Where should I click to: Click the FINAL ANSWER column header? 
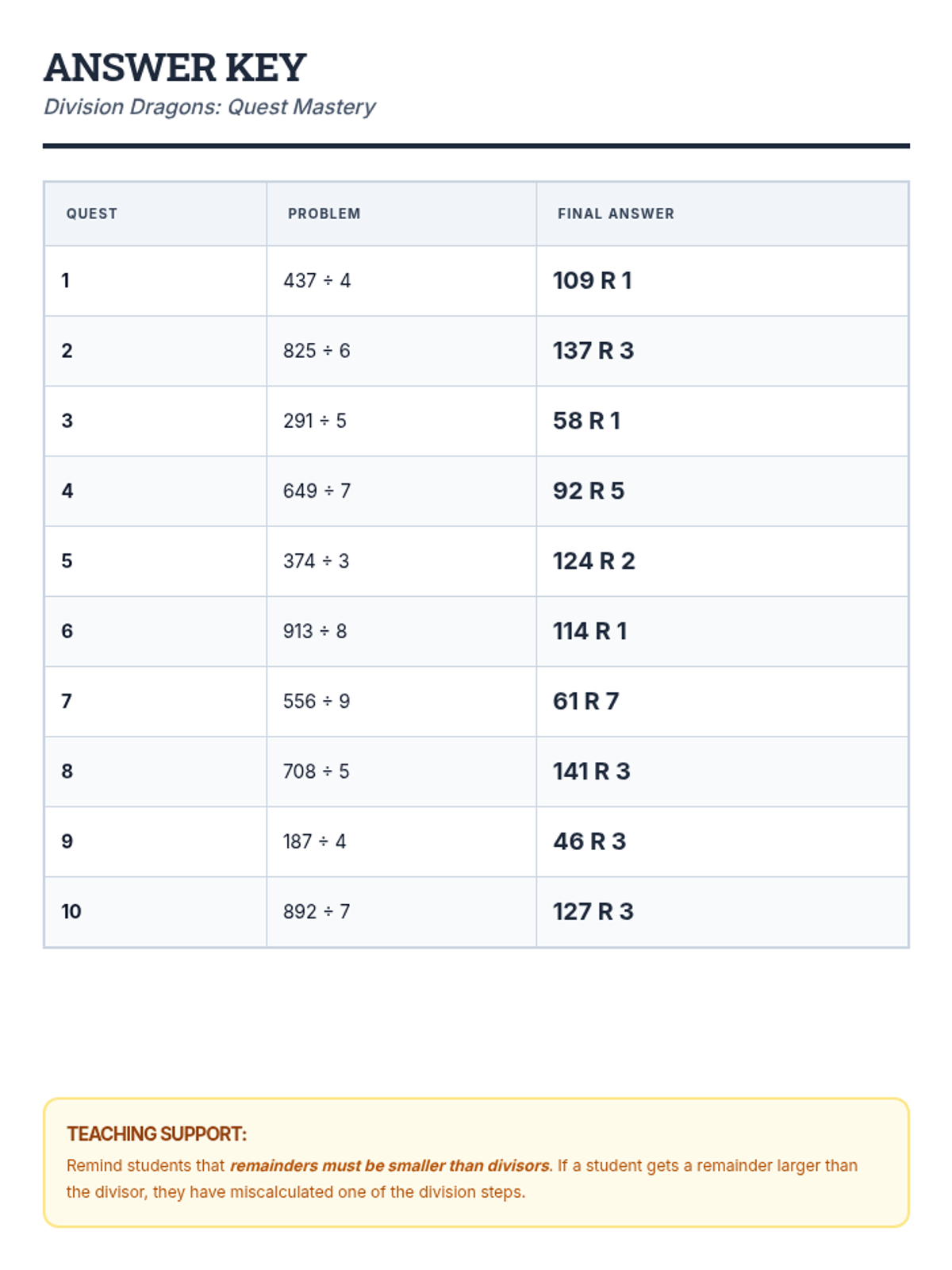tap(616, 214)
